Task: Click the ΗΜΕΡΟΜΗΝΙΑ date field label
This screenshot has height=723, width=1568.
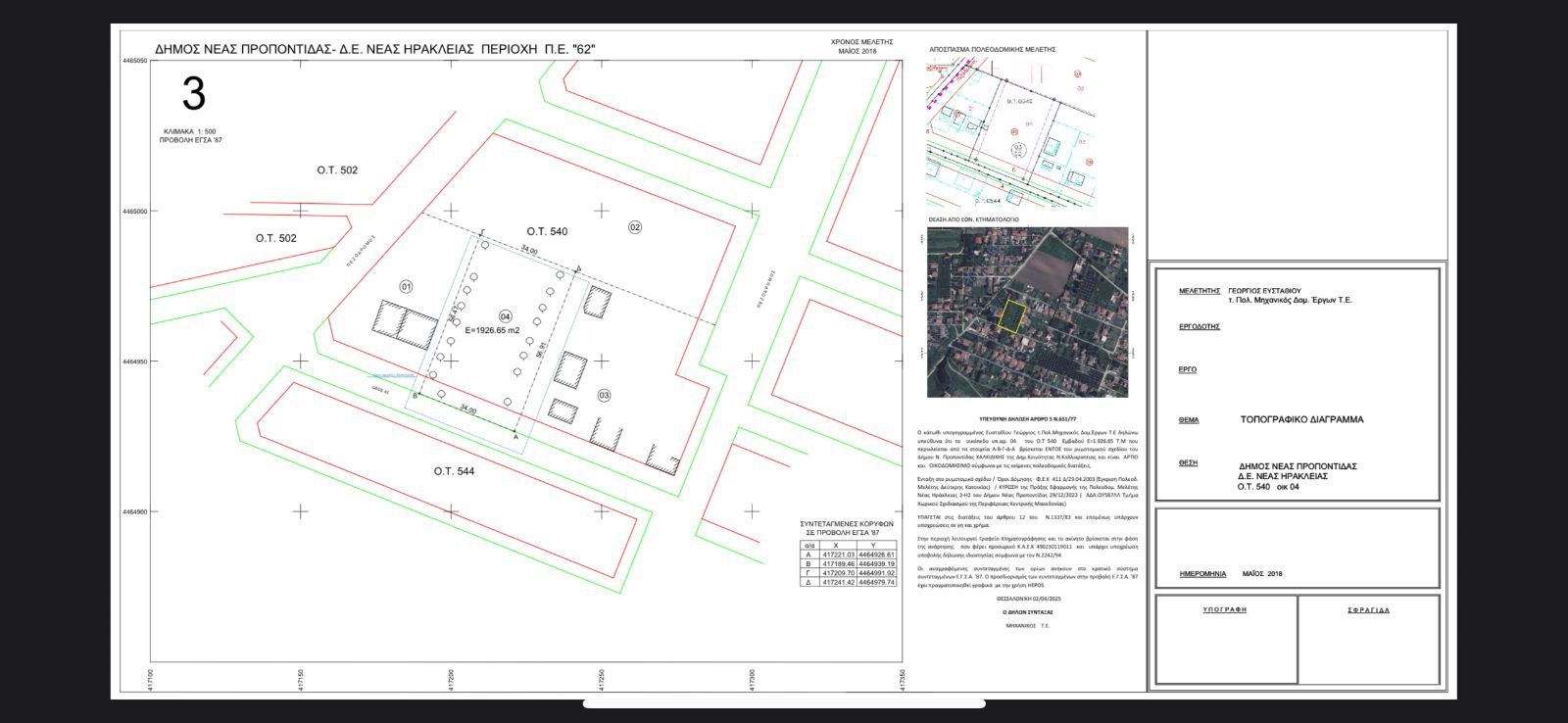Action: tap(1202, 574)
